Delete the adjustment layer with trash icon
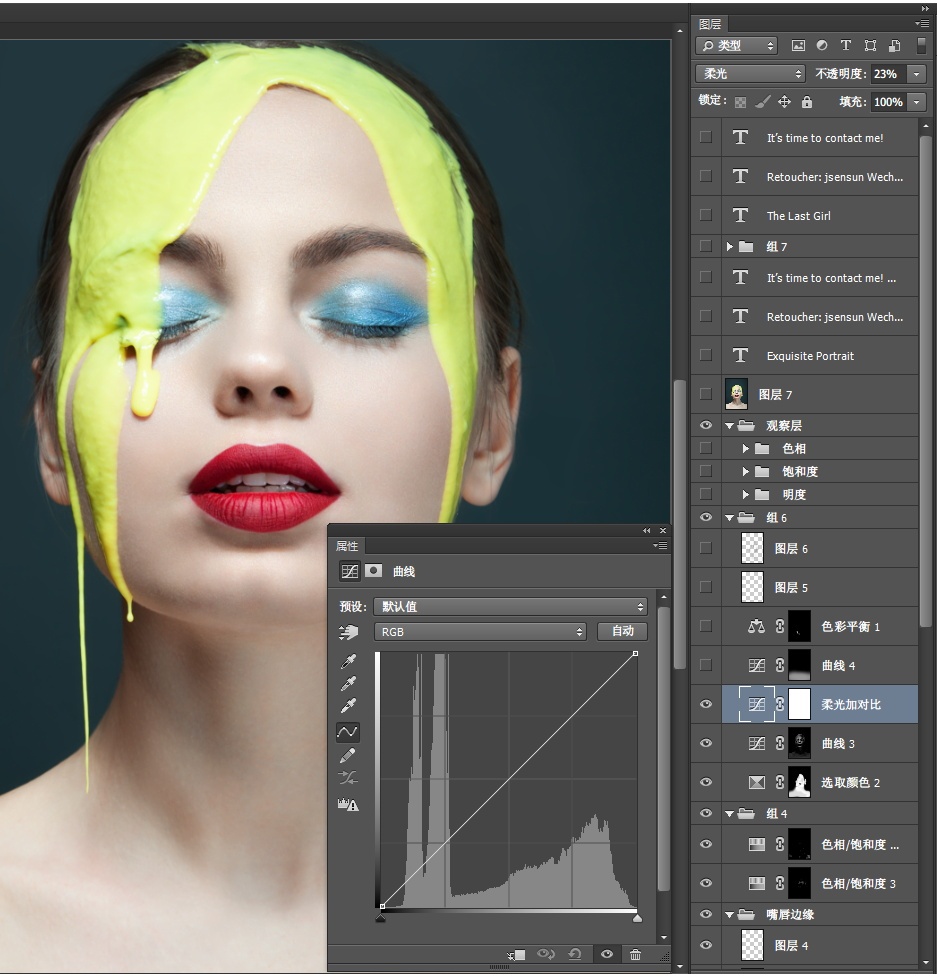The image size is (937, 976). 635,954
